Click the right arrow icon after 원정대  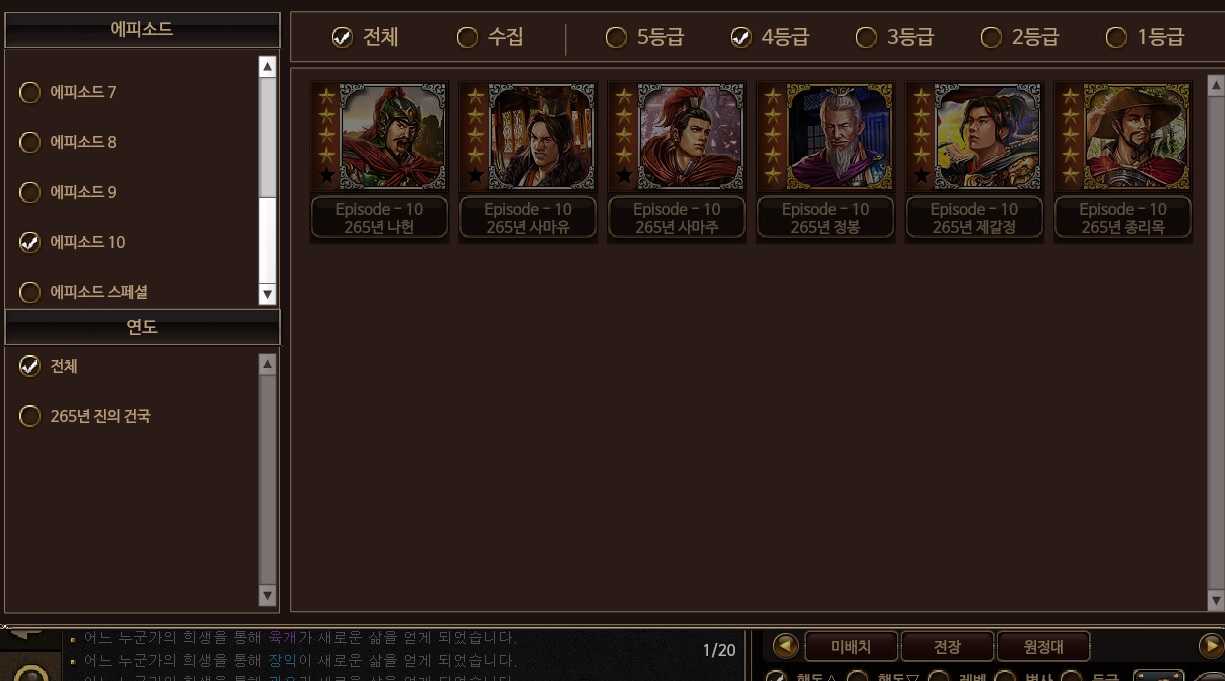click(1211, 646)
